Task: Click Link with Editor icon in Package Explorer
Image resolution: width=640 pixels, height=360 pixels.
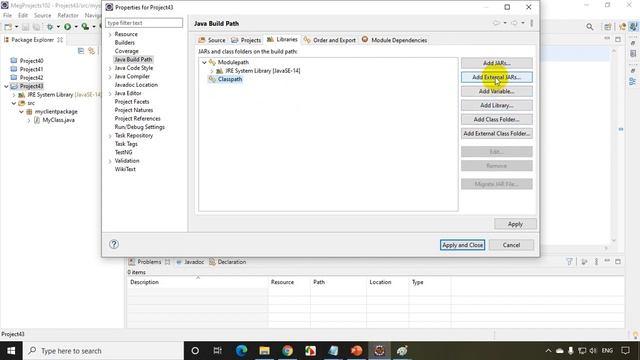Action: [x=91, y=51]
